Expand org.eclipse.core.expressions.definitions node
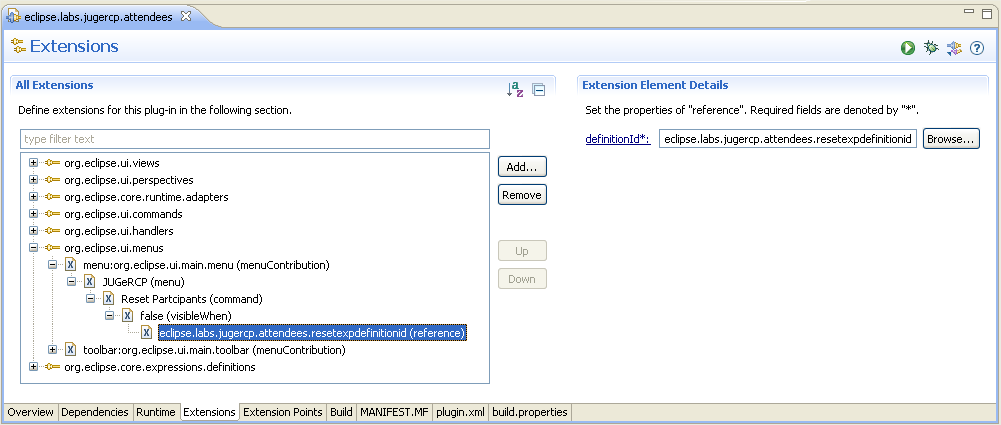Image resolution: width=1001 pixels, height=425 pixels. [x=33, y=367]
